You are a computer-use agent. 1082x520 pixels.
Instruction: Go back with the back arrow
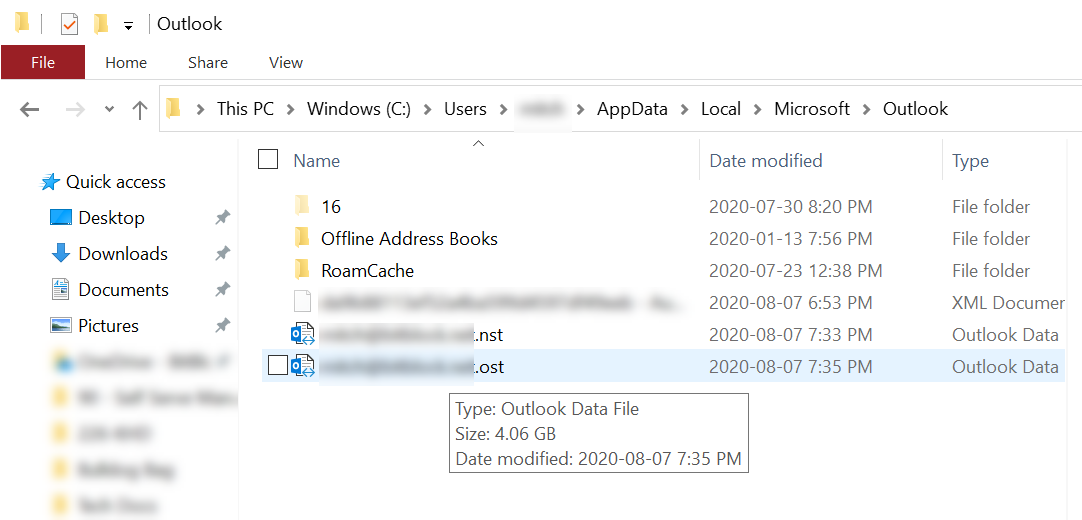pyautogui.click(x=29, y=109)
